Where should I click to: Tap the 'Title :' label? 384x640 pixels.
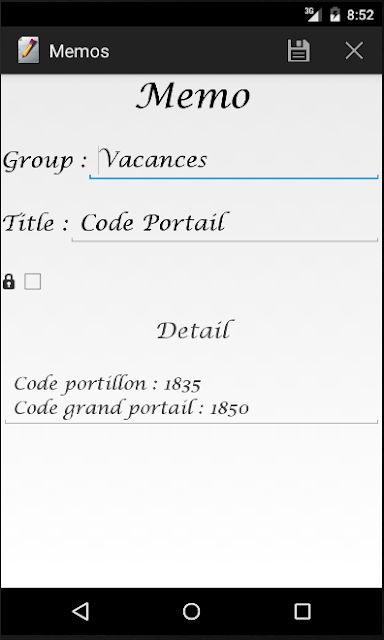pyautogui.click(x=36, y=224)
